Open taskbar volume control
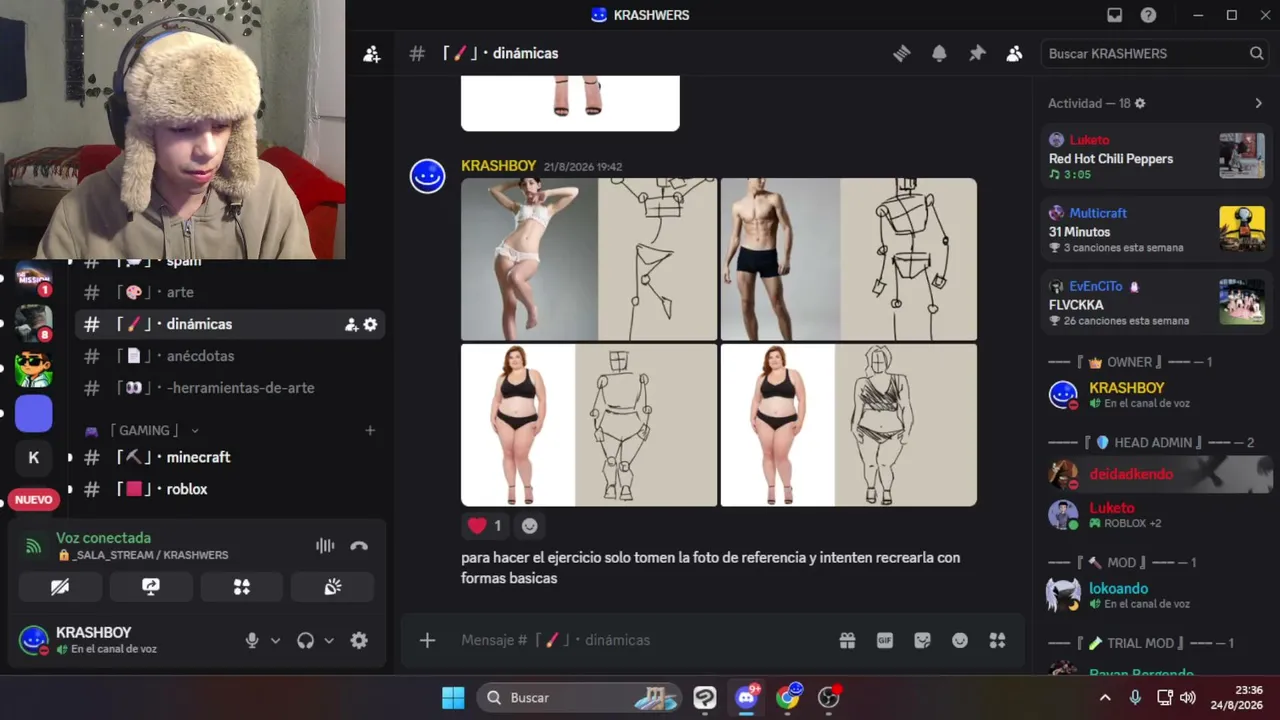Image resolution: width=1280 pixels, height=720 pixels. pos(1188,697)
